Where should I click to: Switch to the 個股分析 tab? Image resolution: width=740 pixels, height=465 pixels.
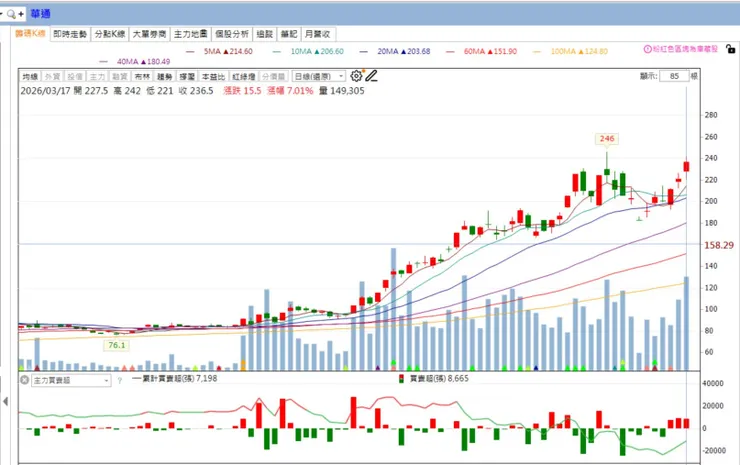232,34
